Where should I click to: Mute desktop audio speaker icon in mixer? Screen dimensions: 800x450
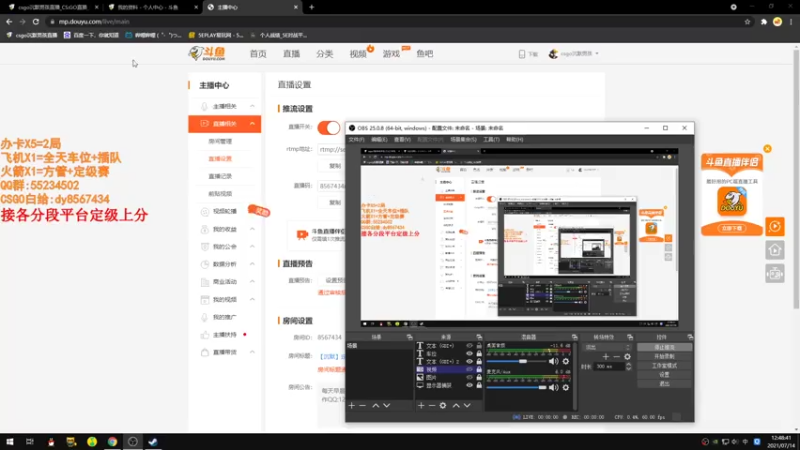pyautogui.click(x=554, y=361)
